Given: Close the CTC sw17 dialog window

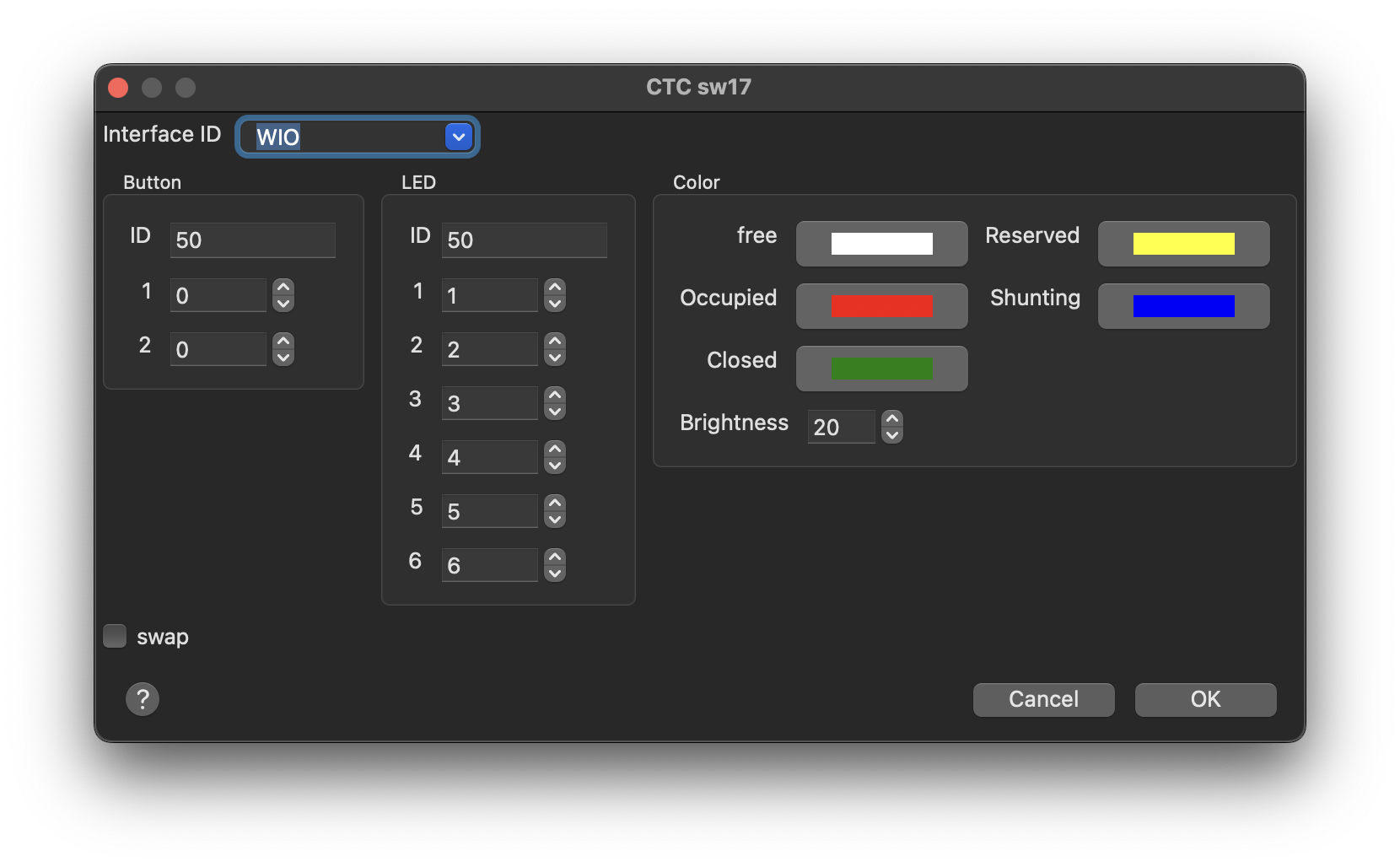Looking at the screenshot, I should [x=118, y=88].
